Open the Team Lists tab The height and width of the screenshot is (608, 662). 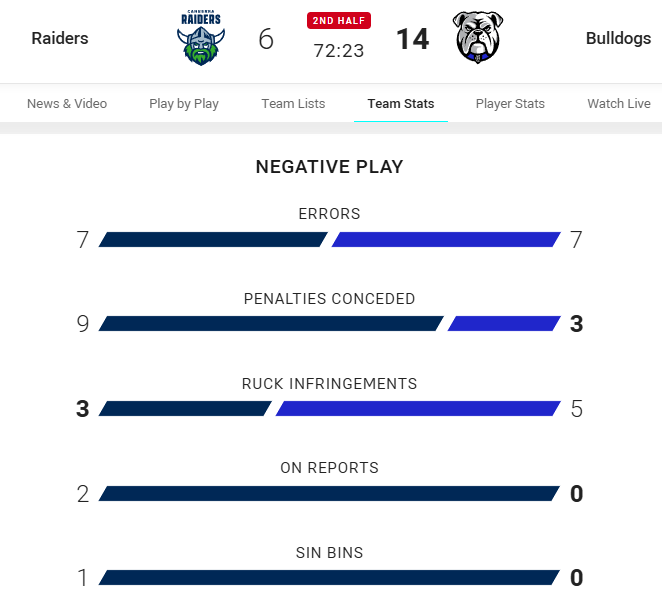(x=293, y=103)
